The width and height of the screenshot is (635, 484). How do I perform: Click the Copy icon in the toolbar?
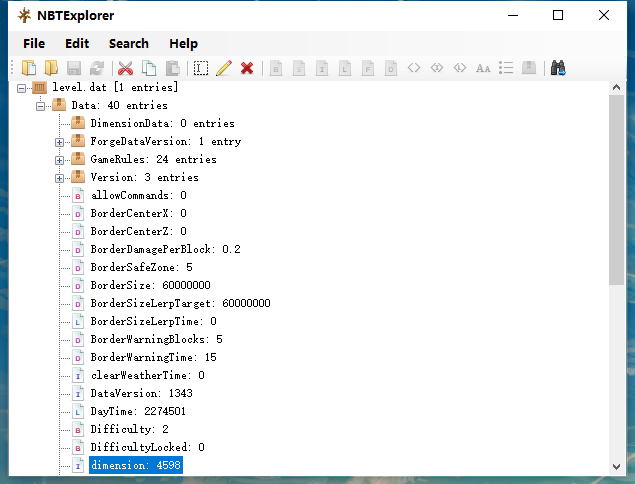[149, 68]
